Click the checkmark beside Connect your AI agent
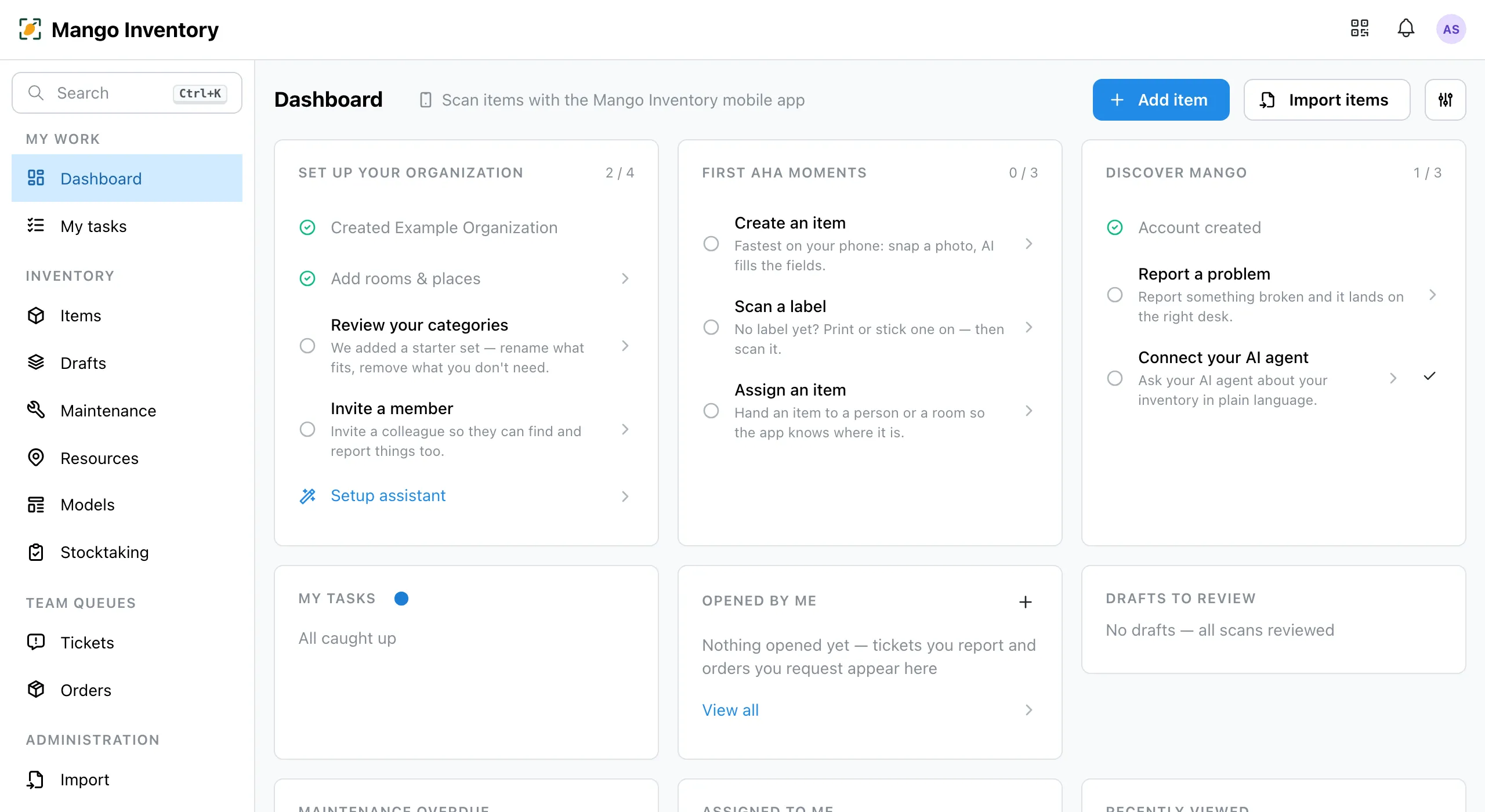The height and width of the screenshot is (812, 1485). coord(1430,376)
